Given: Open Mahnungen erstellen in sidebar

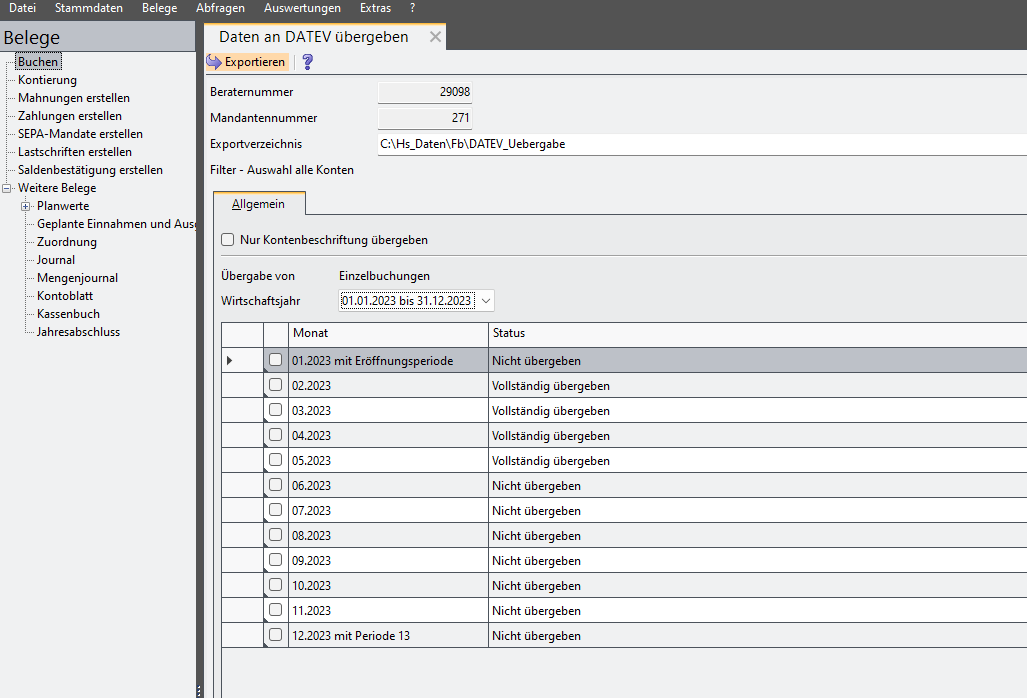Looking at the screenshot, I should click(74, 98).
